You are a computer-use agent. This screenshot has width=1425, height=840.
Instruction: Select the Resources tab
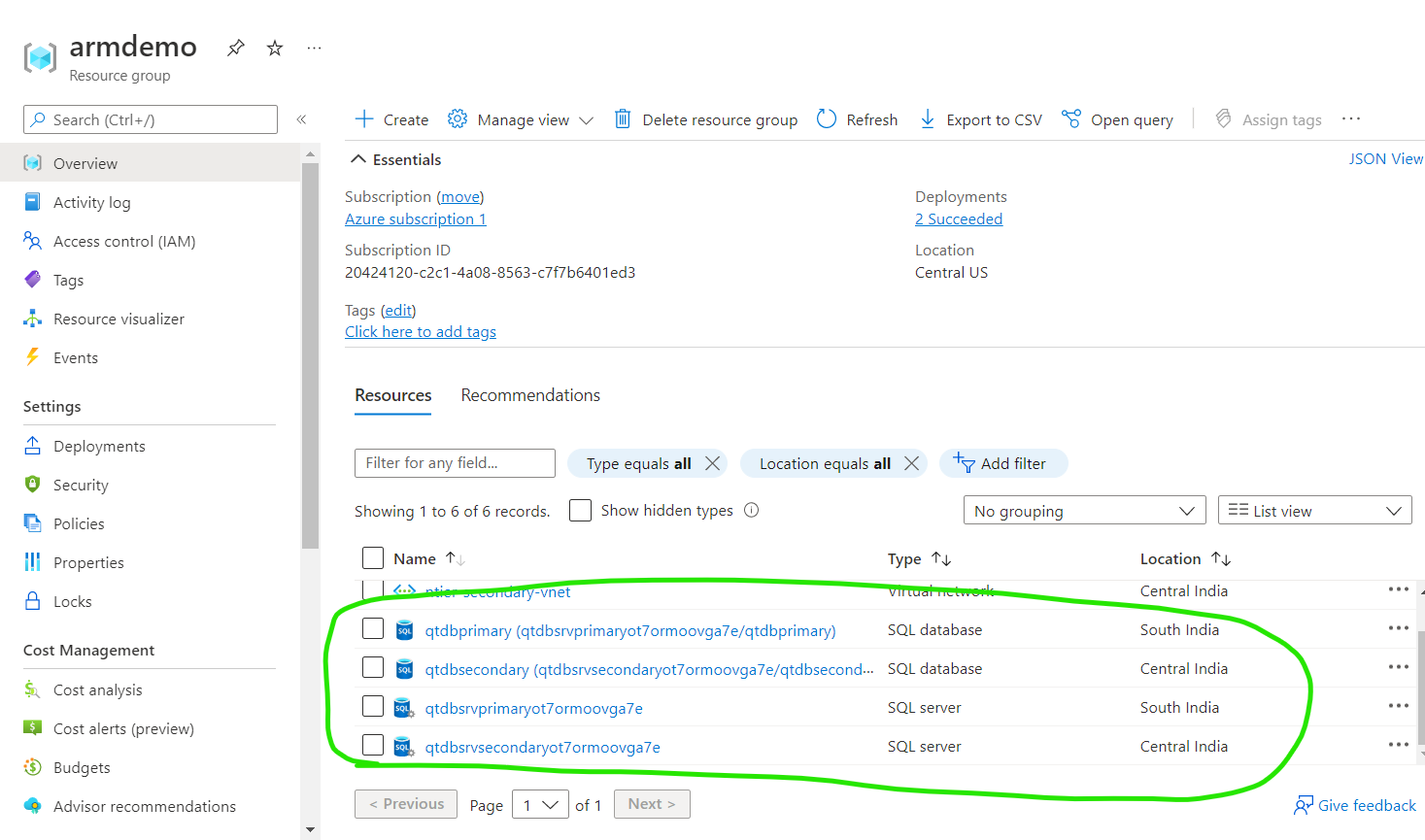tap(392, 395)
